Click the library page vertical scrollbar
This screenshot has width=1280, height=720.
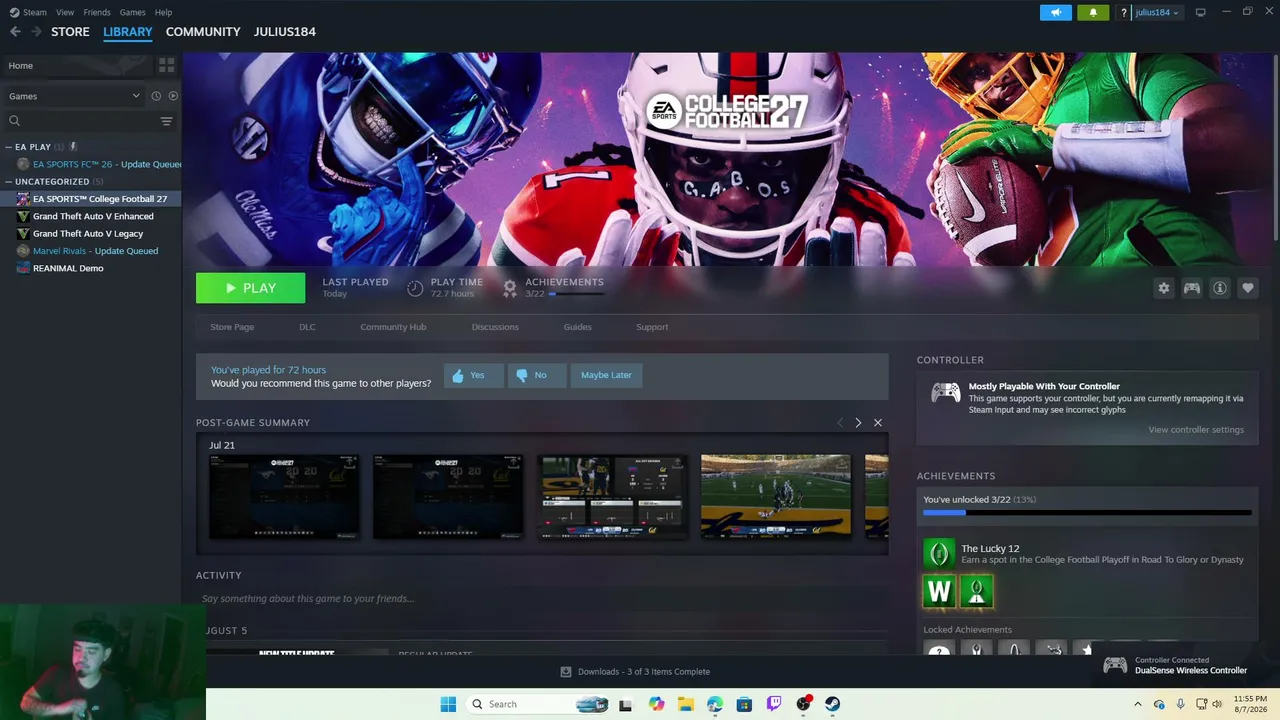coord(1275,146)
